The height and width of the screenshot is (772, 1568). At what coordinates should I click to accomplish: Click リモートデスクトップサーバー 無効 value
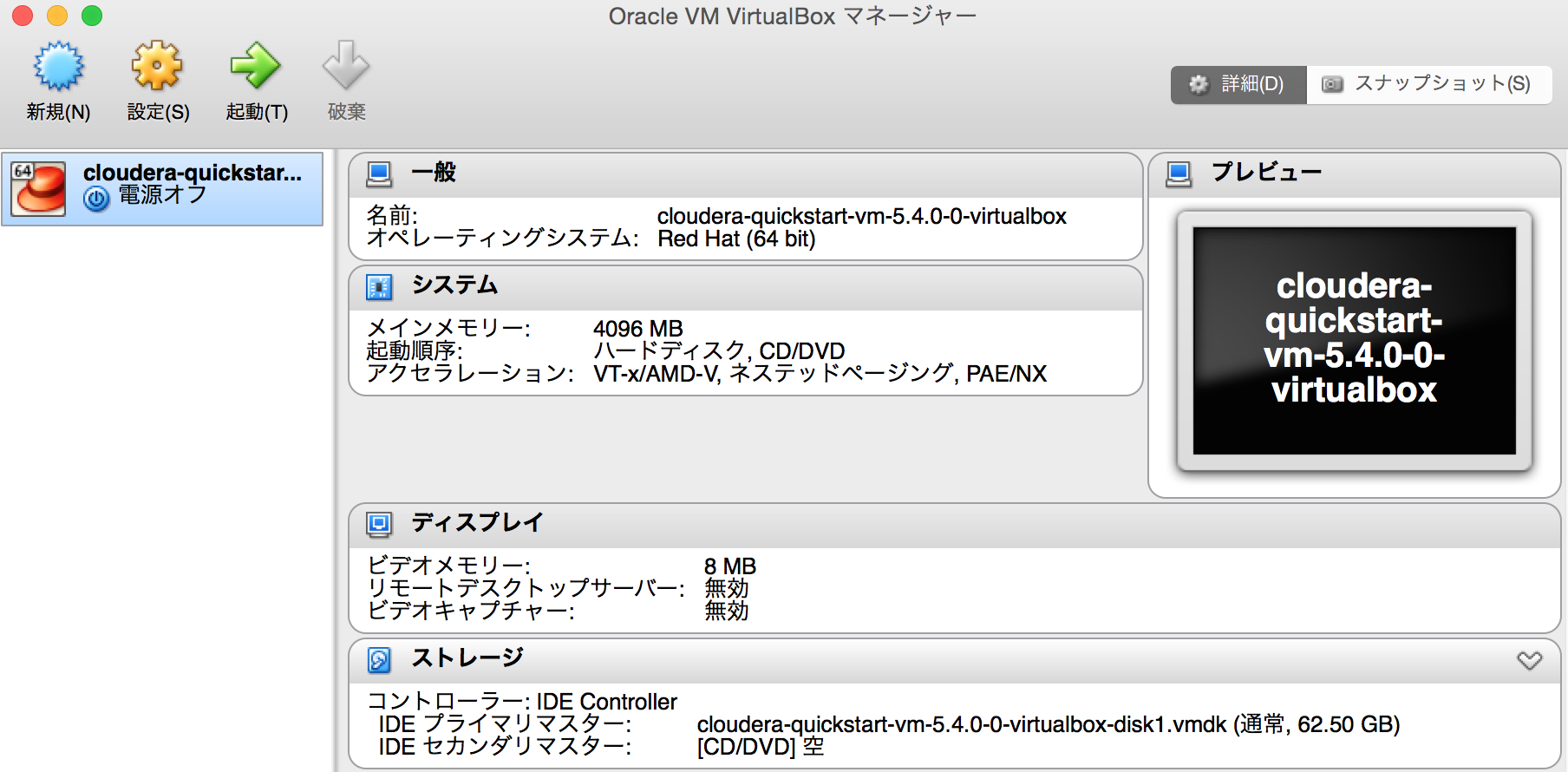click(727, 589)
